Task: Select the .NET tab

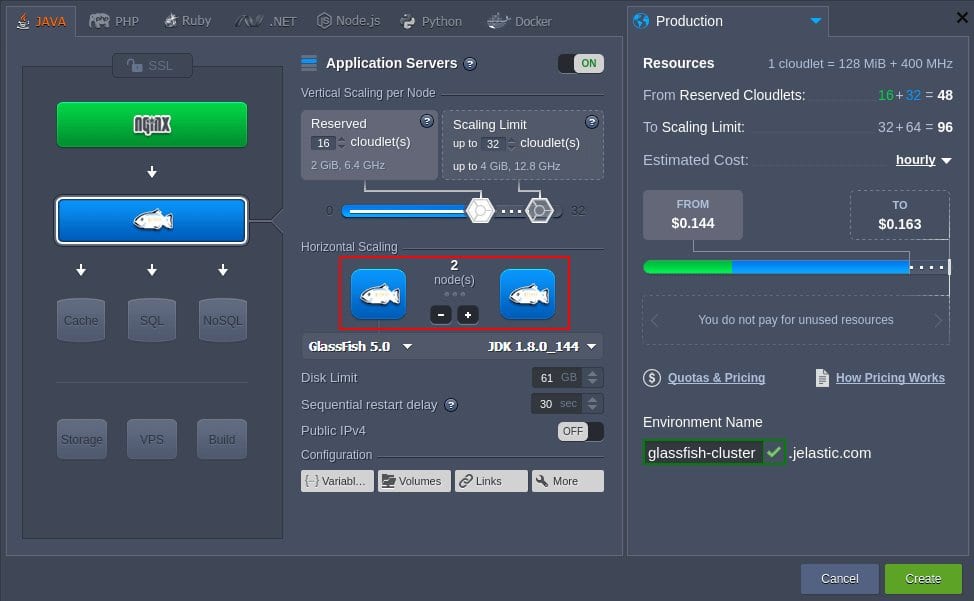Action: coord(266,22)
